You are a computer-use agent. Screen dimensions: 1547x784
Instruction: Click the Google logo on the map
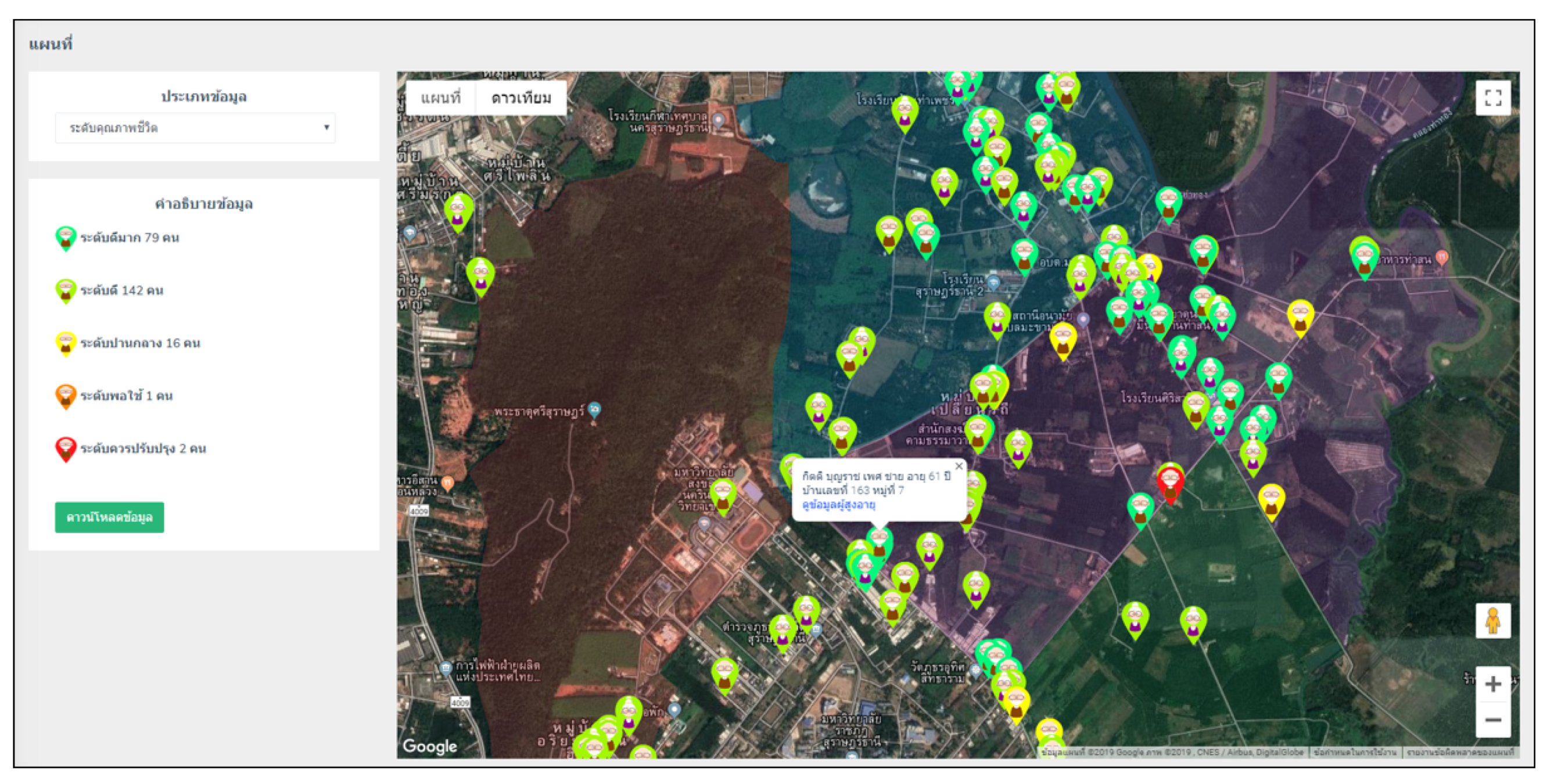click(430, 746)
